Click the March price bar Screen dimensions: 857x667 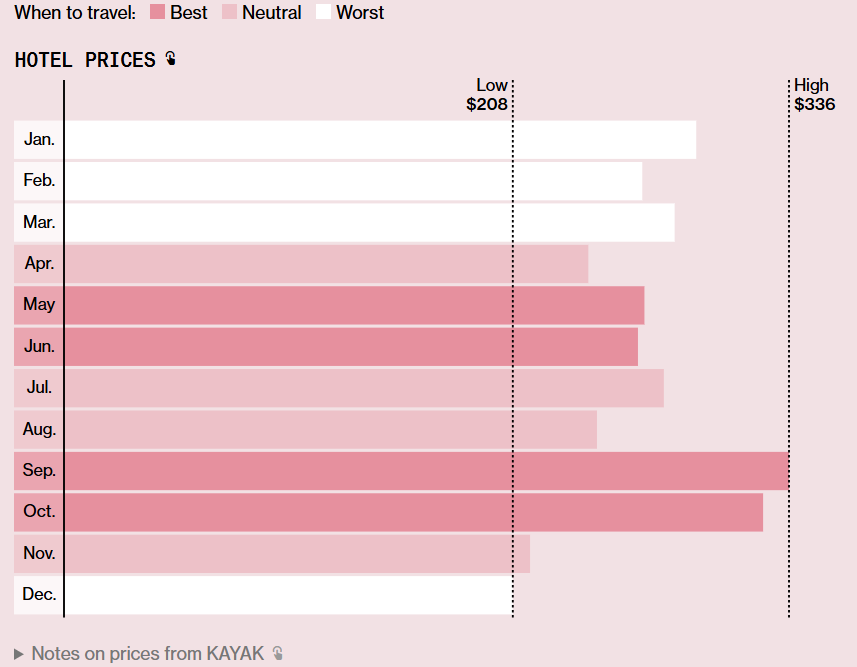(x=369, y=222)
